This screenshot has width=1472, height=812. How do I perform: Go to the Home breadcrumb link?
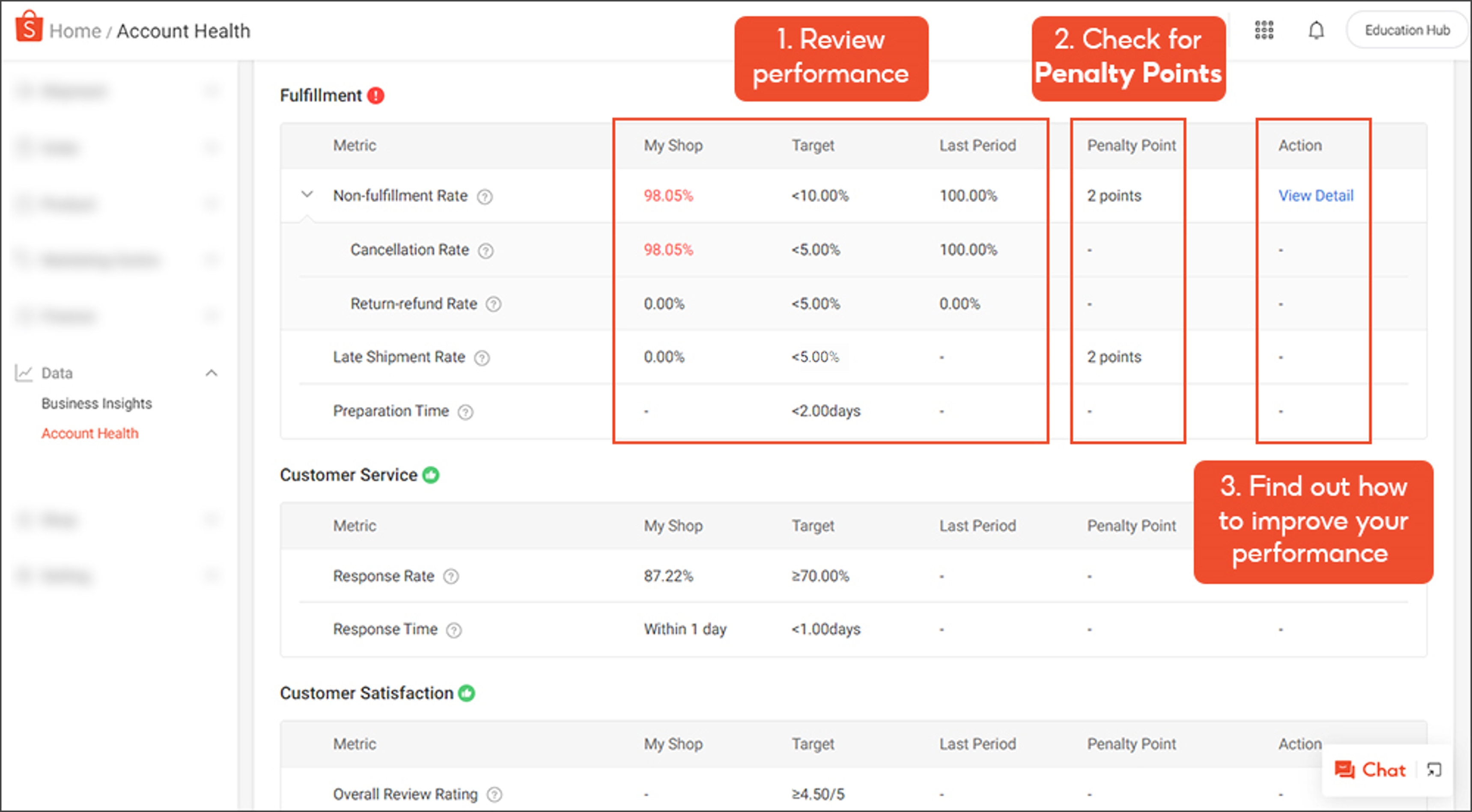point(75,31)
